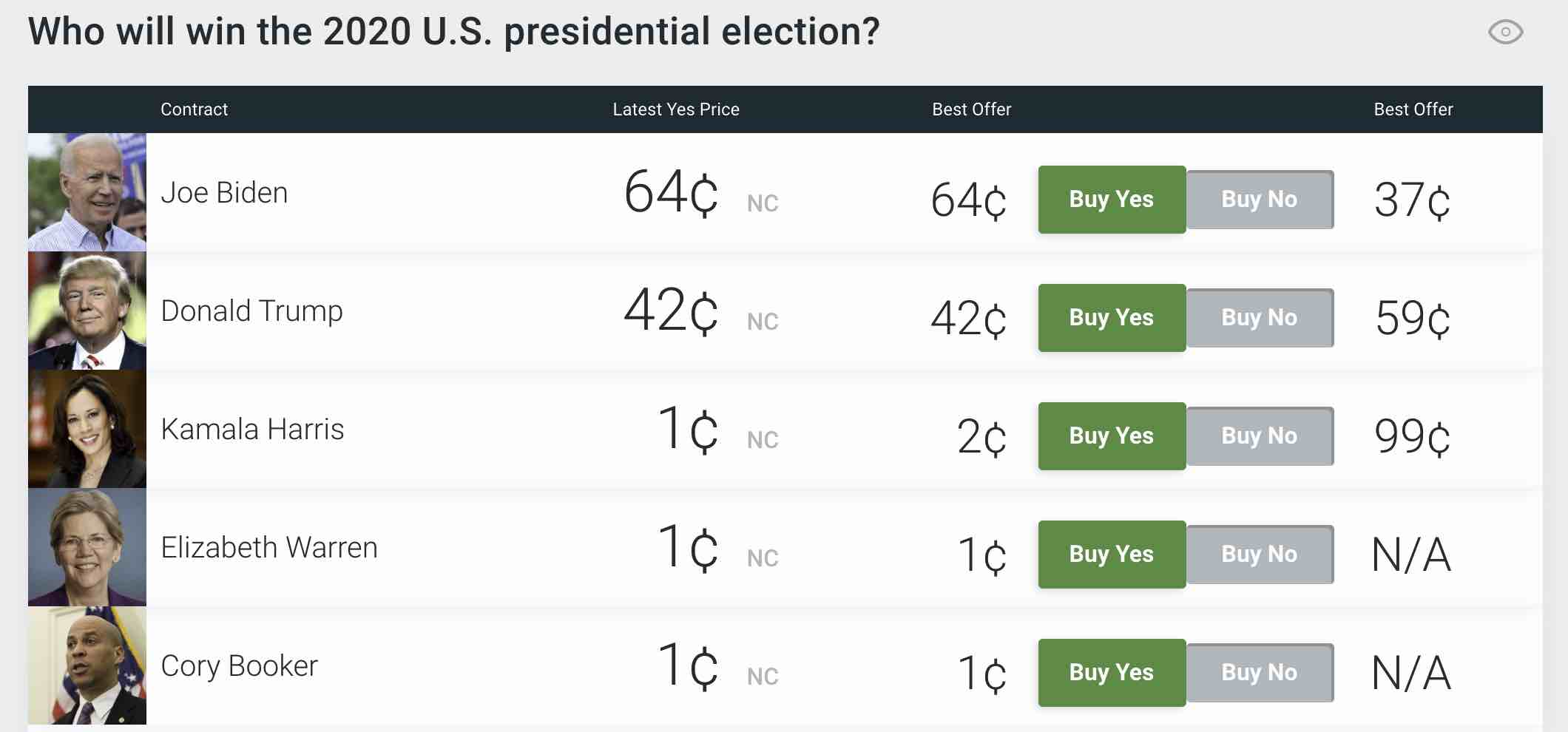
Task: Buy Yes for Cory Booker
Action: point(1112,673)
